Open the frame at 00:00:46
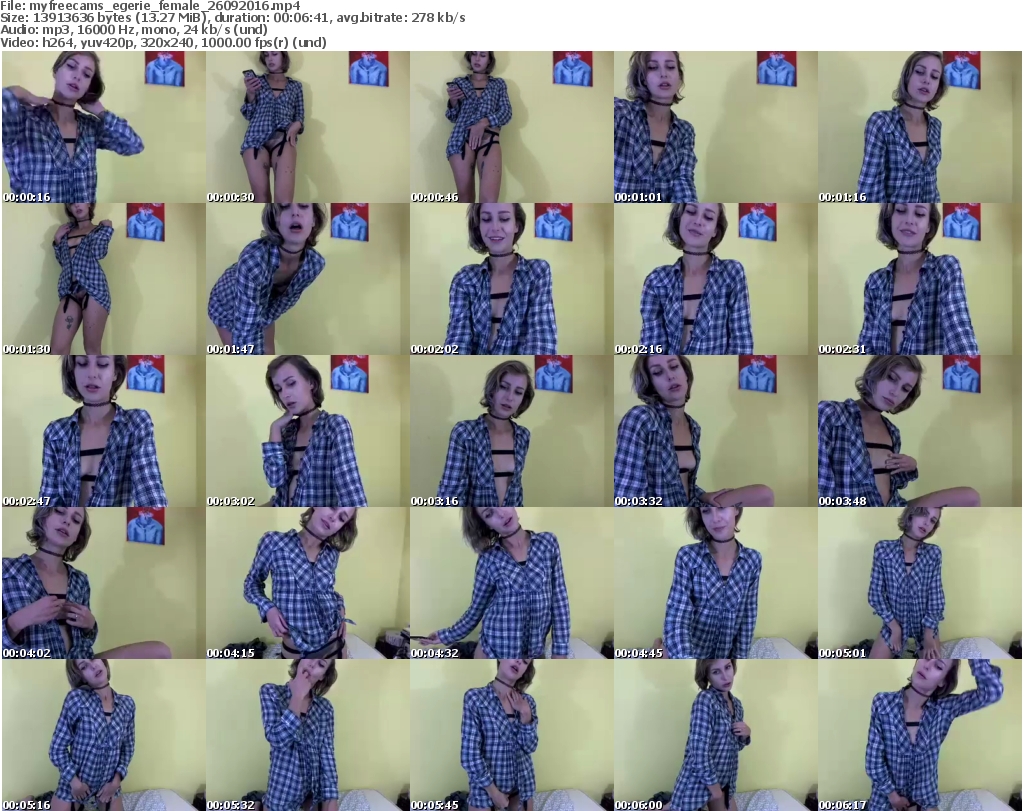1024x811 pixels. coord(511,127)
